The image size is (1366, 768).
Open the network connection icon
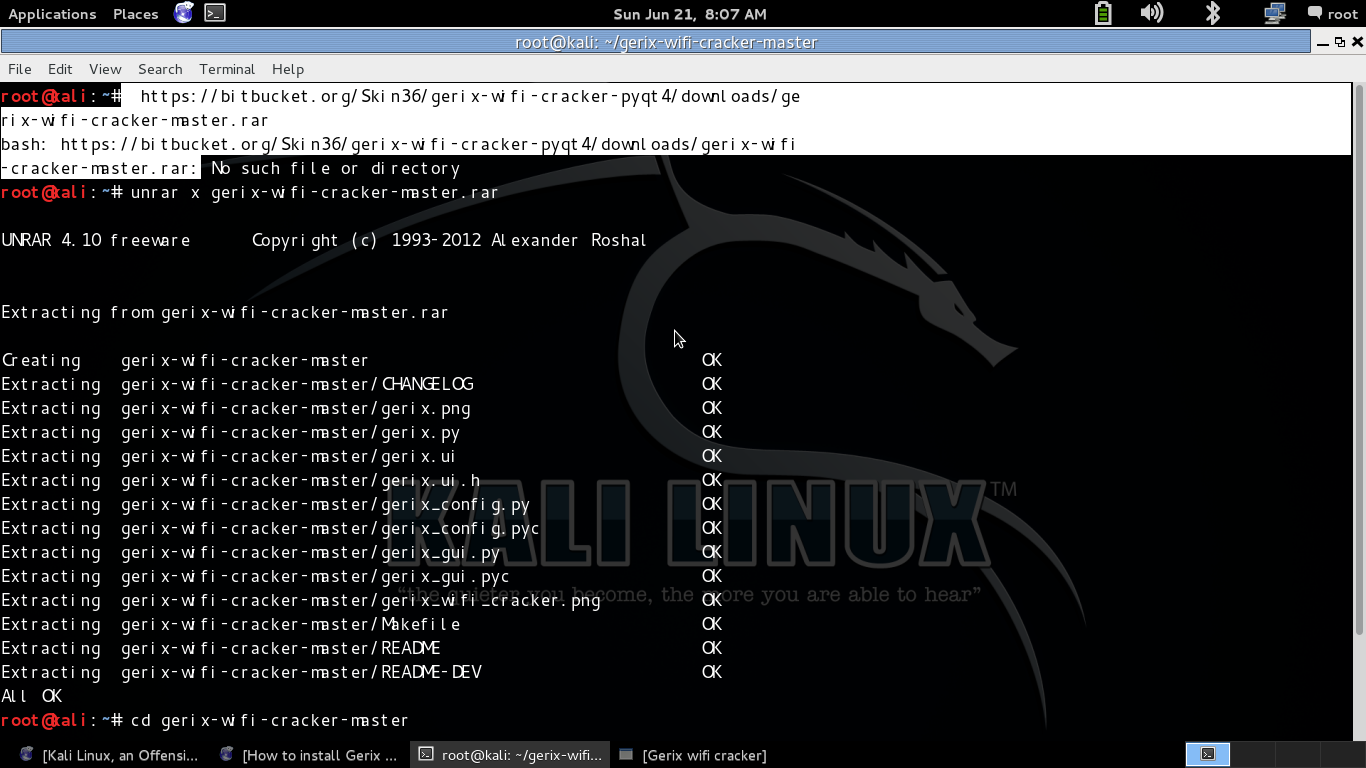point(1274,13)
